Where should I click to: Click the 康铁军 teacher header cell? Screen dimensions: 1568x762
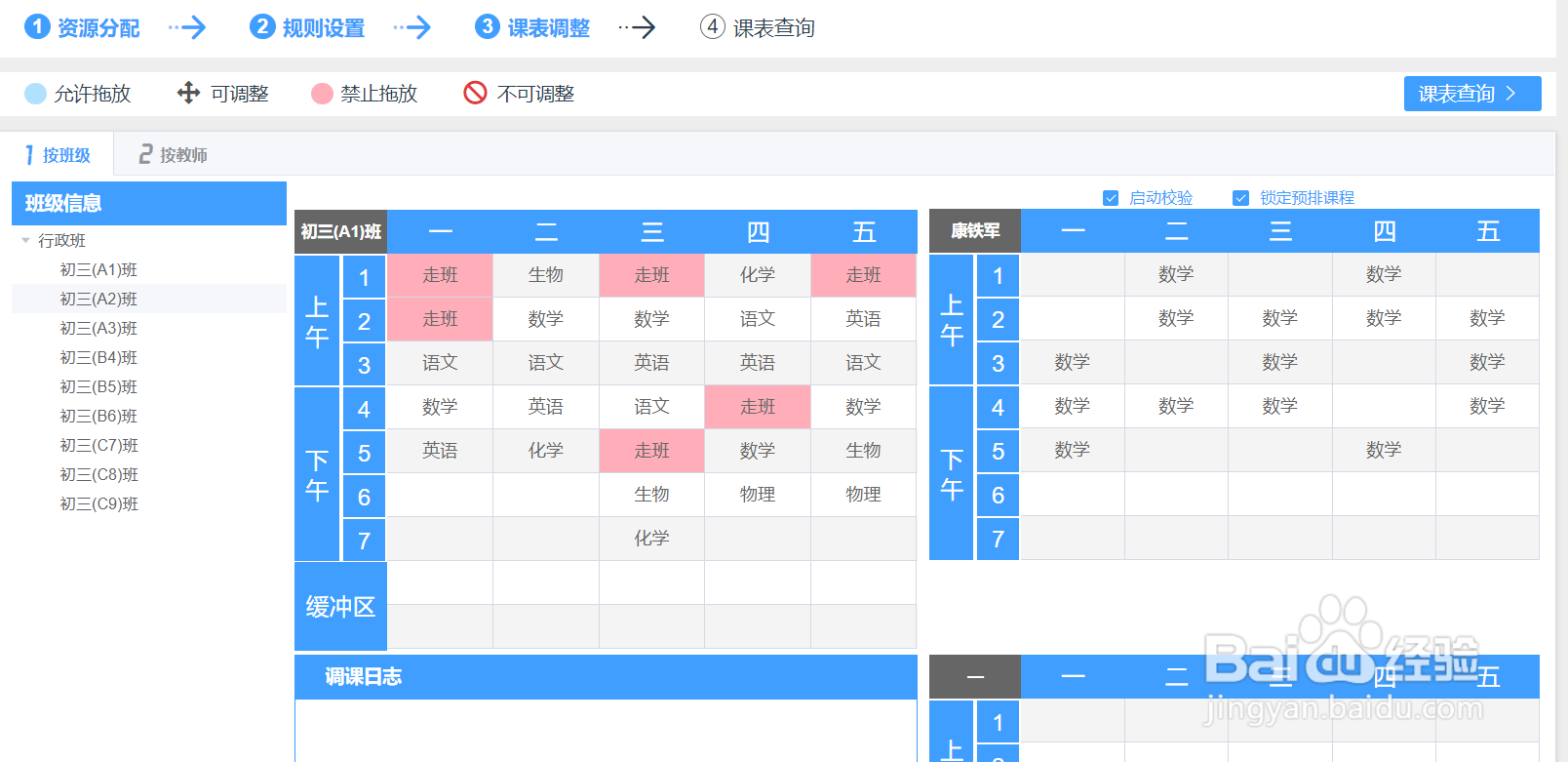click(975, 231)
